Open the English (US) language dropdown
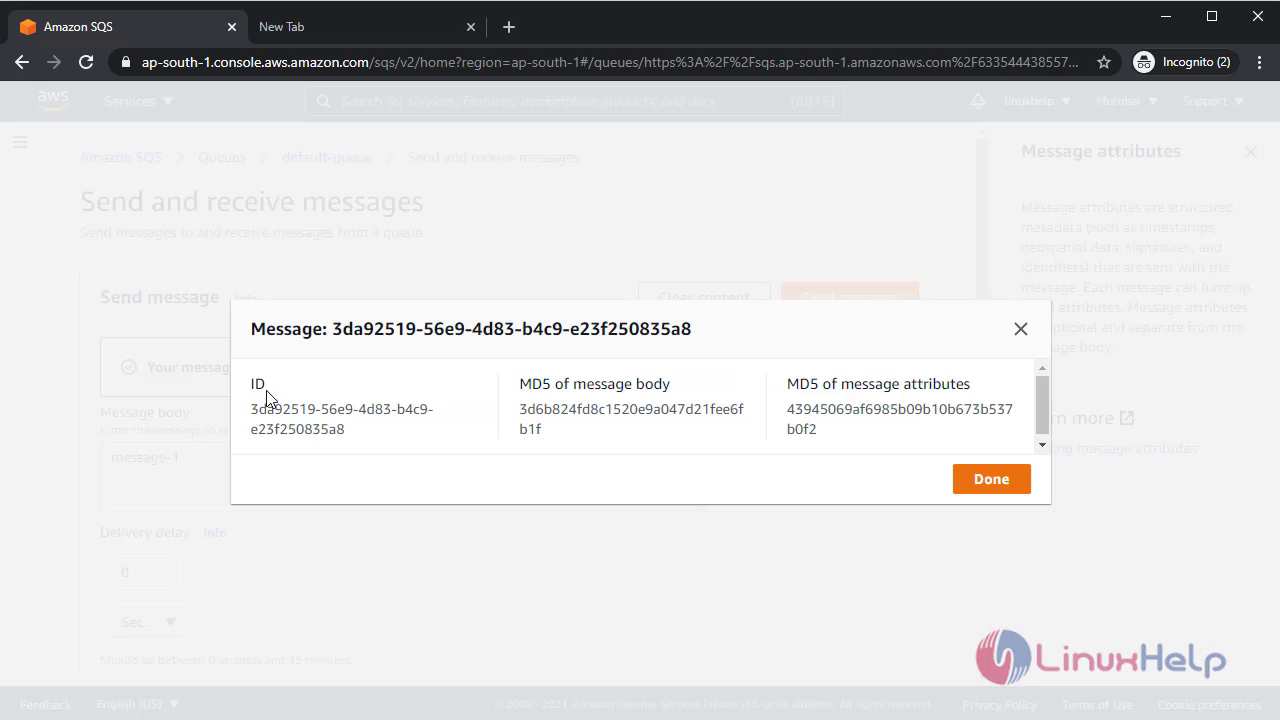The image size is (1280, 720). coord(138,704)
